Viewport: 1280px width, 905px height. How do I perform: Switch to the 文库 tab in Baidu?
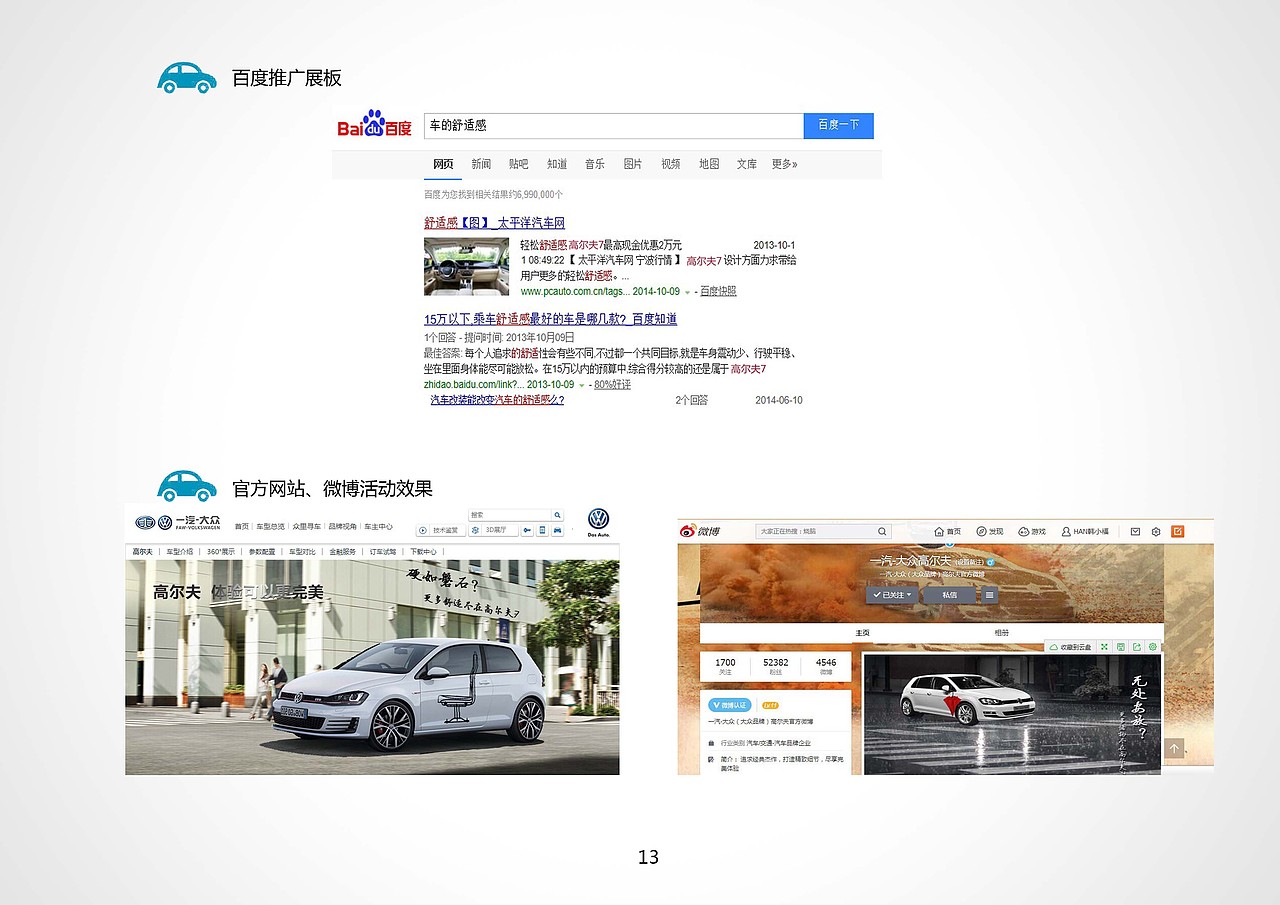click(x=747, y=164)
